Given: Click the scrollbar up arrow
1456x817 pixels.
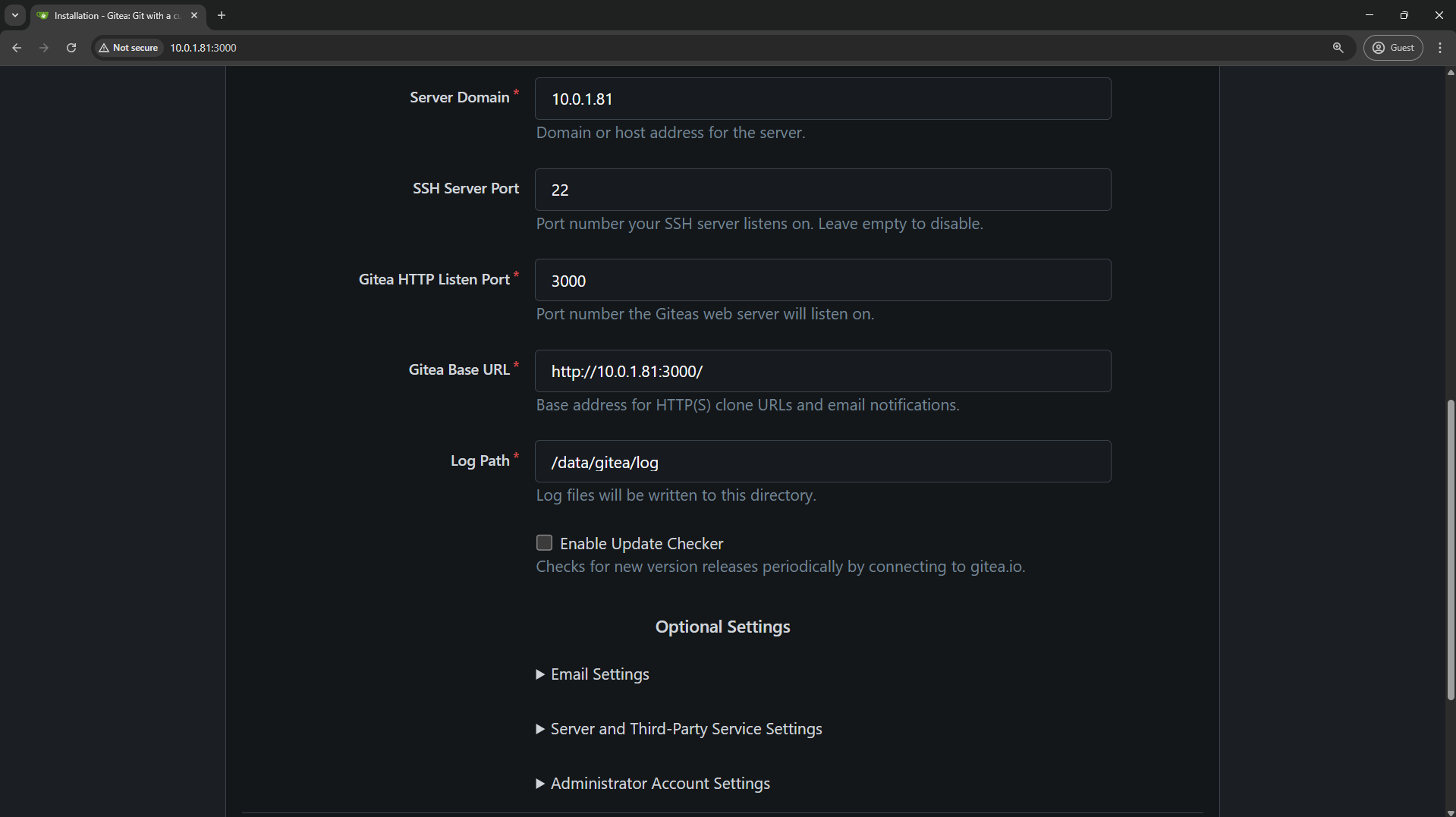Looking at the screenshot, I should pyautogui.click(x=1450, y=73).
